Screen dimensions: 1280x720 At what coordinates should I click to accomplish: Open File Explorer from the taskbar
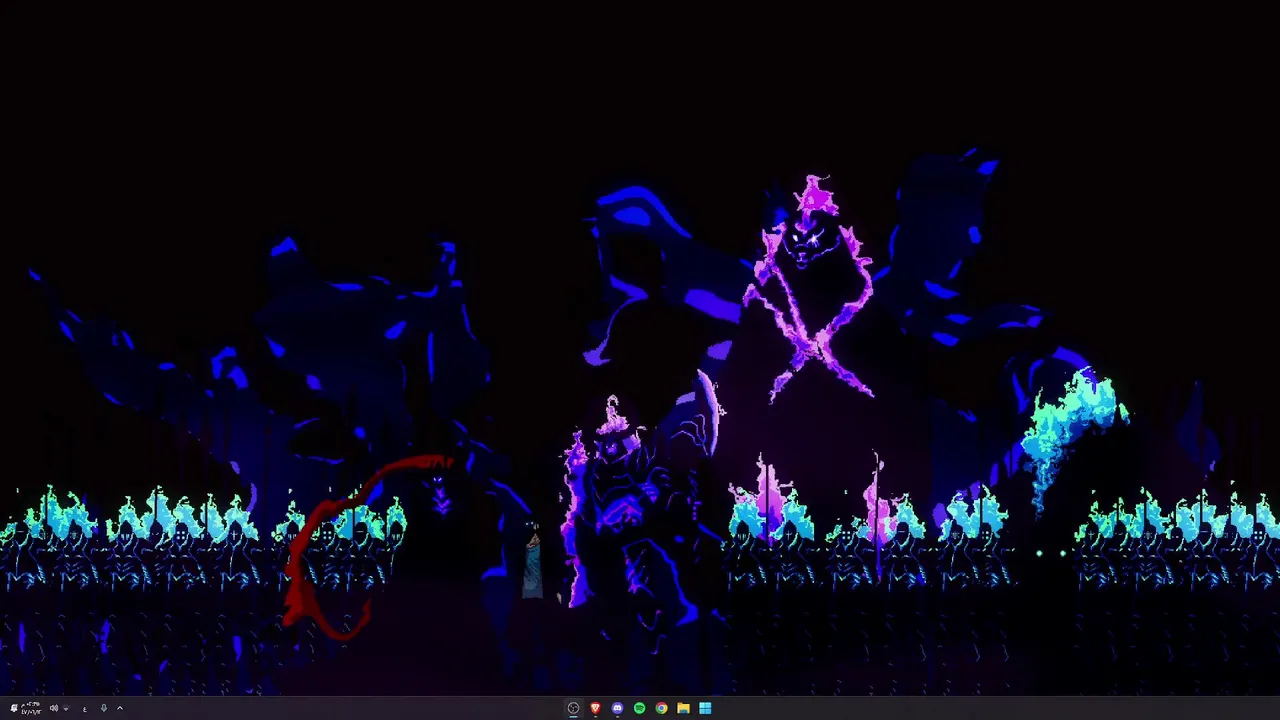pyautogui.click(x=683, y=708)
